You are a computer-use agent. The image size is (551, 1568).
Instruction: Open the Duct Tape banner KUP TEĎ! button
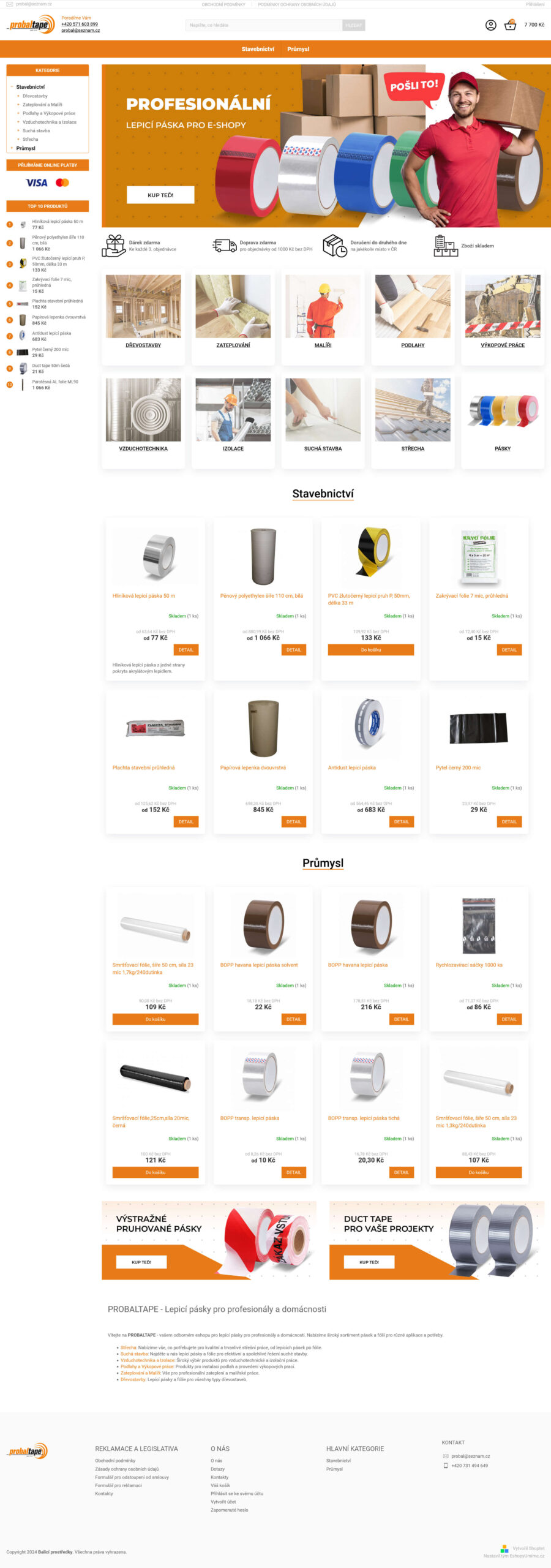click(369, 1262)
